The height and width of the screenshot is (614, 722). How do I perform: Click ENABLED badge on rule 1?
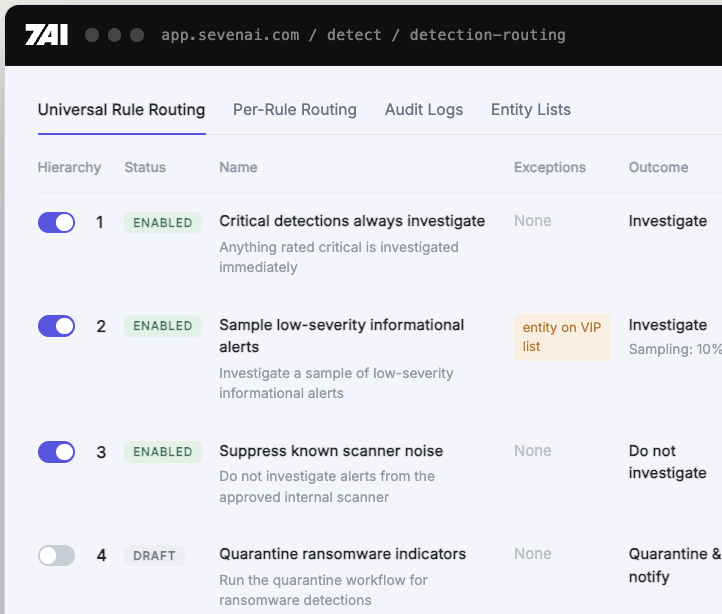click(163, 222)
